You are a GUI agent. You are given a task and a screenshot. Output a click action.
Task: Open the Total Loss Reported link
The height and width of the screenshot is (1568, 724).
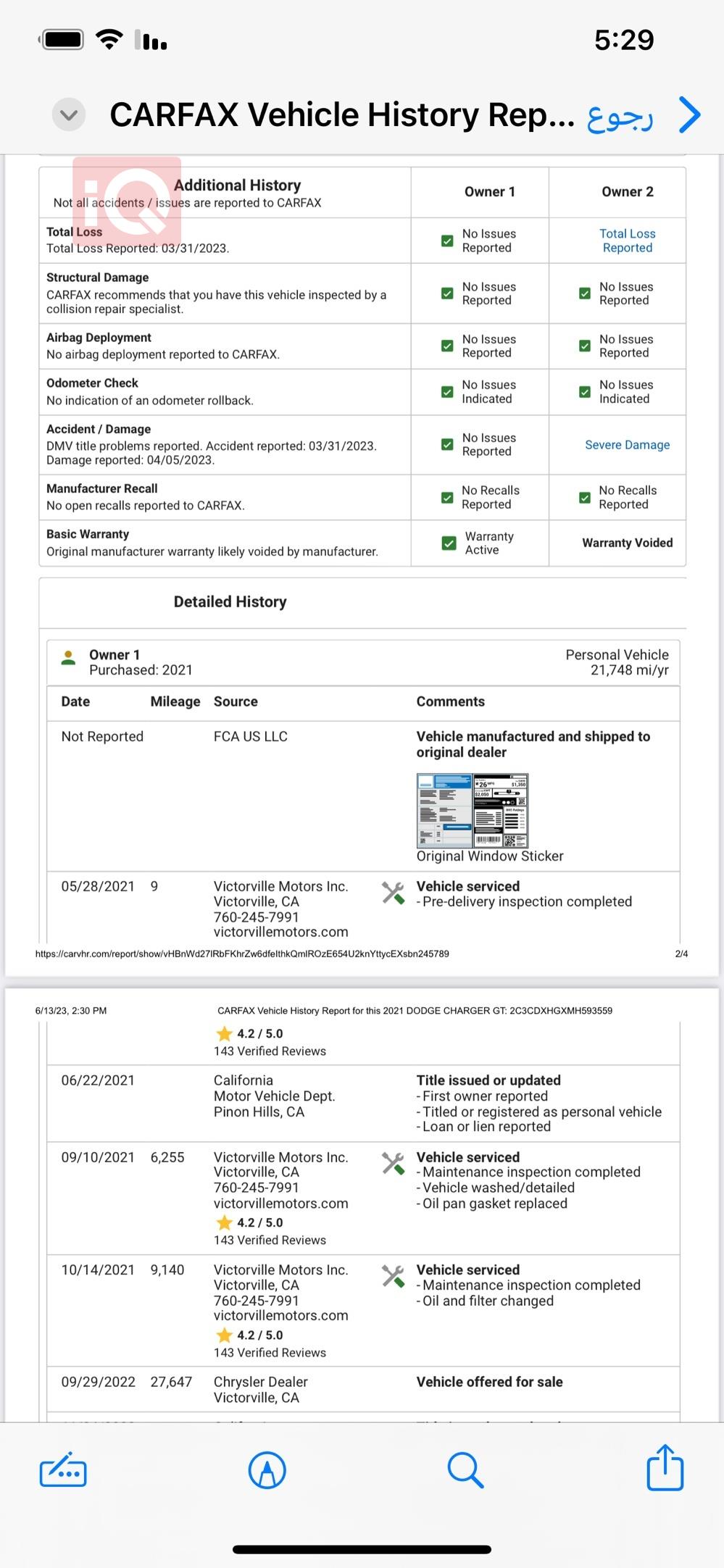point(628,241)
